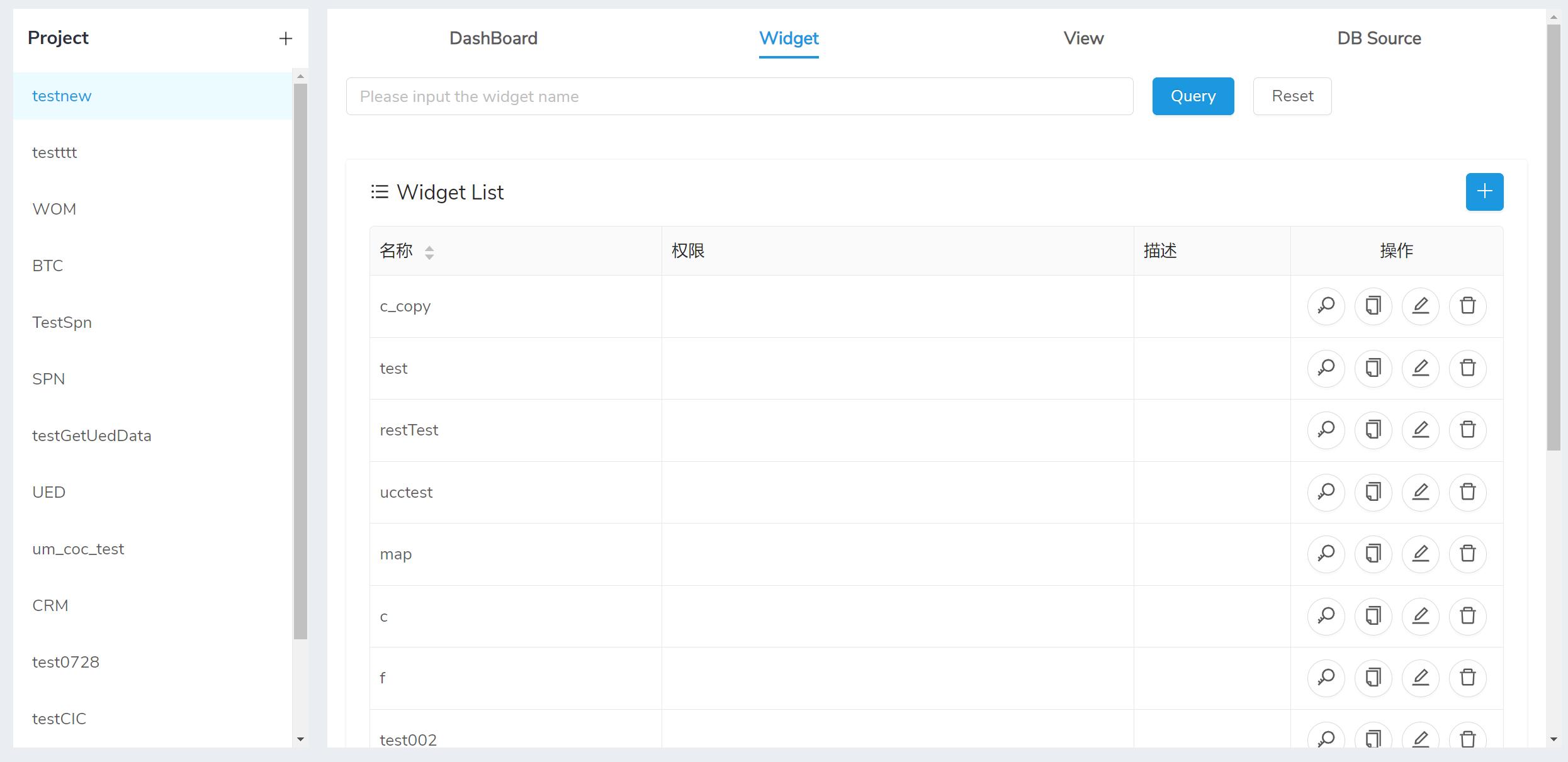This screenshot has width=1568, height=762.
Task: Select the test0728 project
Action: (152, 662)
